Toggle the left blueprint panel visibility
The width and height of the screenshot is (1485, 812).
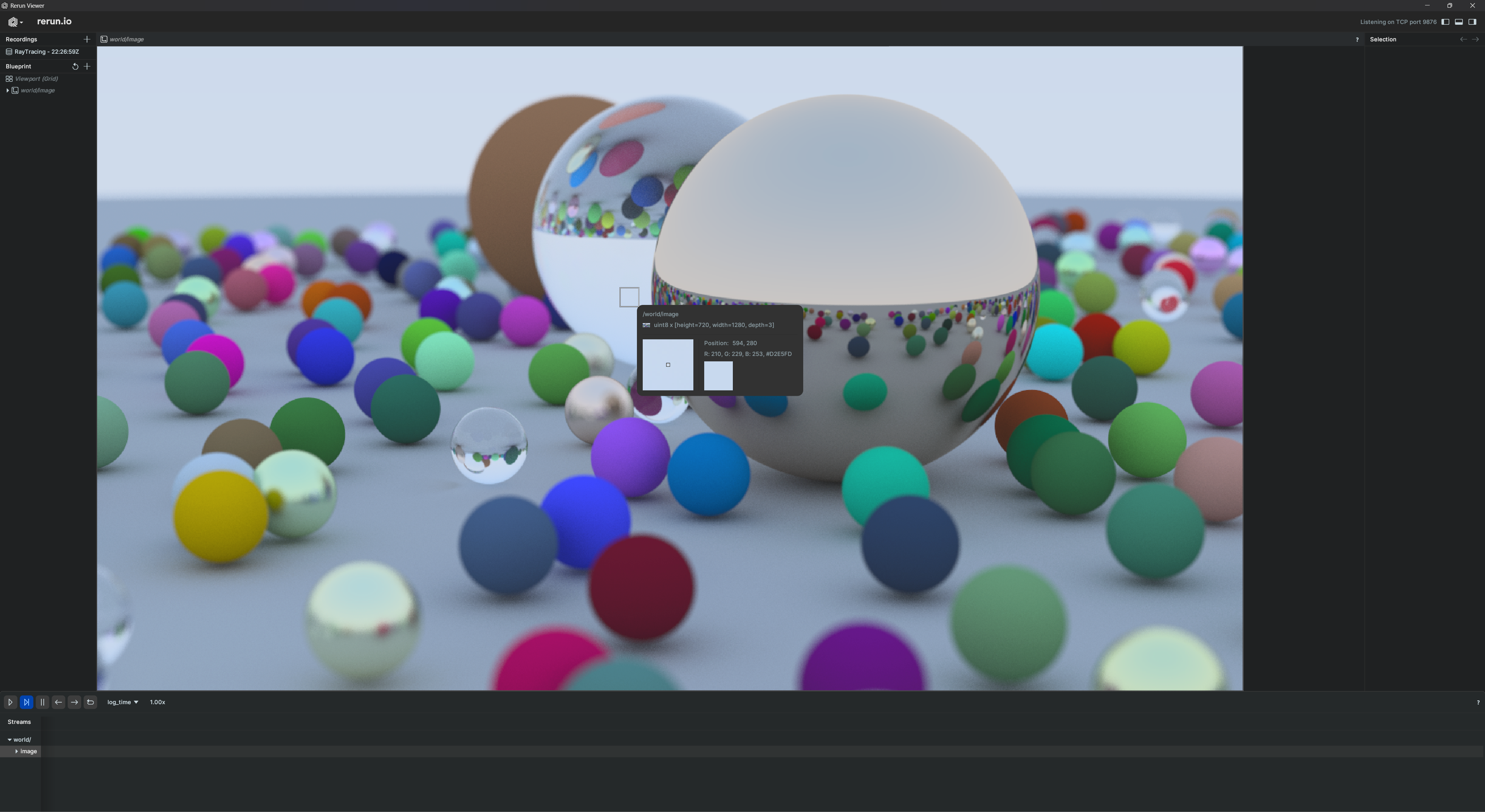coord(1445,22)
